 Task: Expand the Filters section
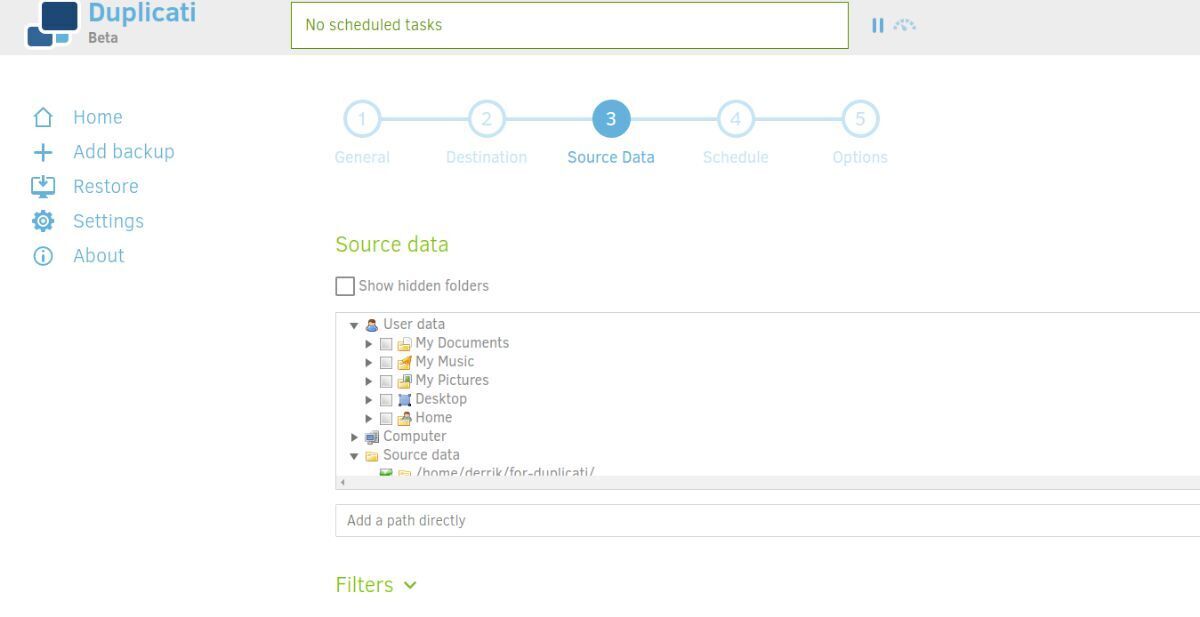(376, 585)
